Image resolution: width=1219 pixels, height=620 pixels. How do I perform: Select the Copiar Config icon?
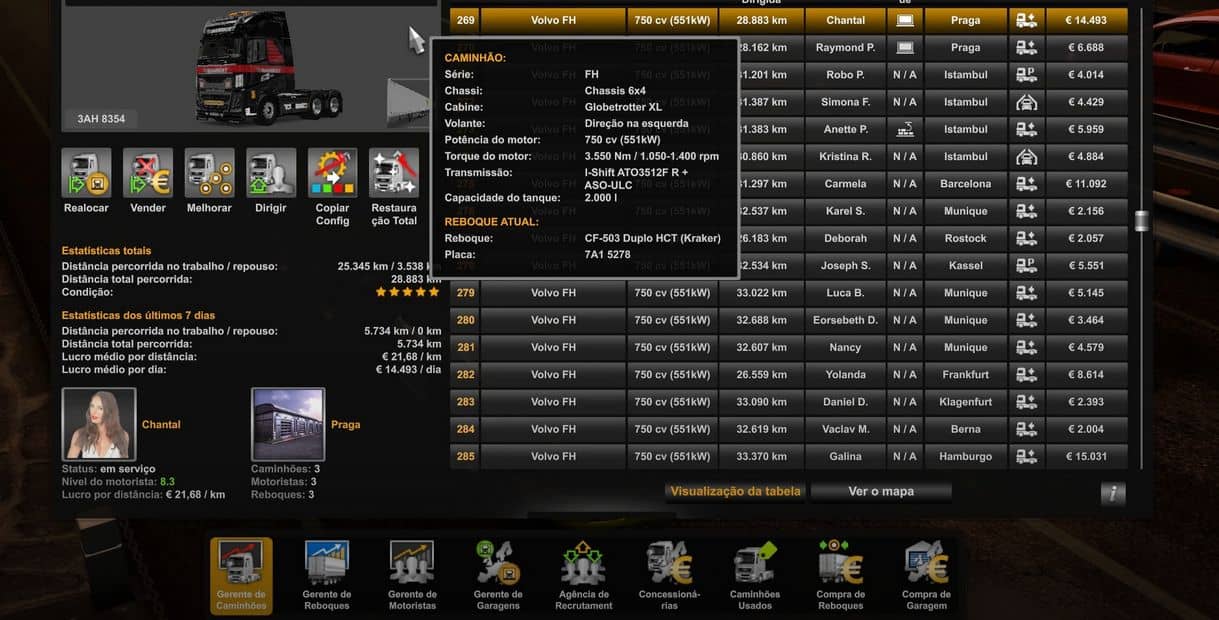pyautogui.click(x=332, y=174)
